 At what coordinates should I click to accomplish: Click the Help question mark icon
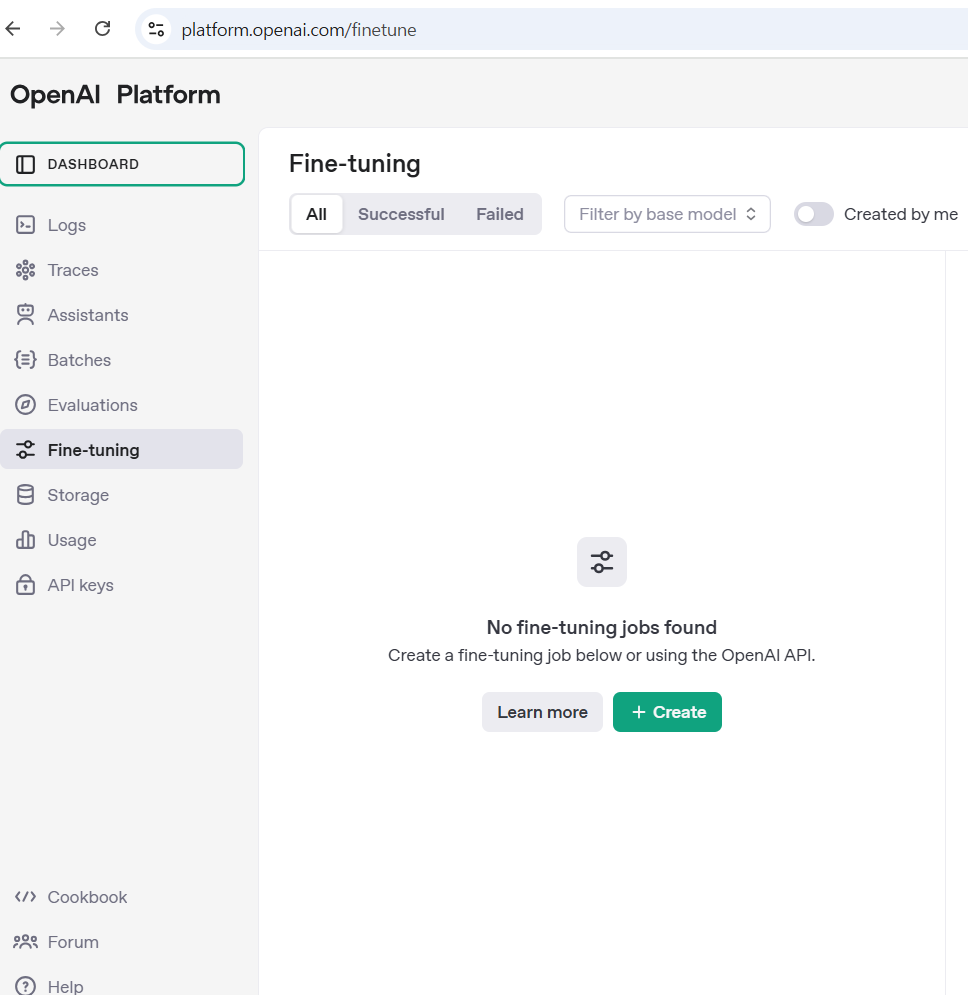(25, 985)
